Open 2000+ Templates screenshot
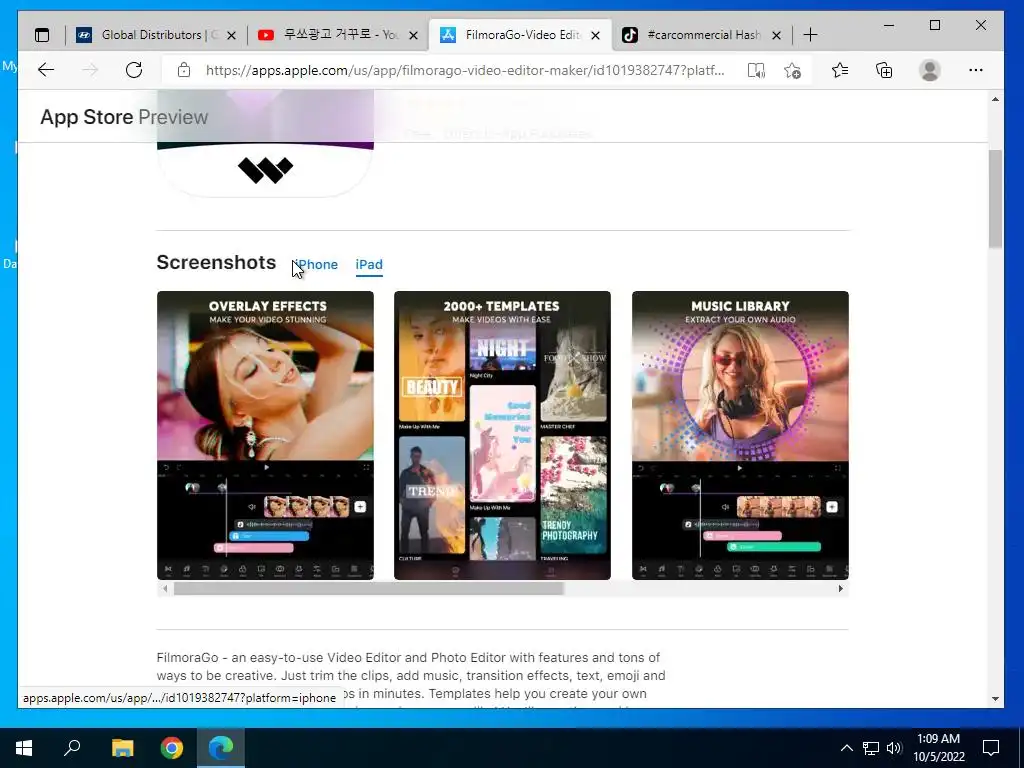The height and width of the screenshot is (768, 1024). point(502,436)
